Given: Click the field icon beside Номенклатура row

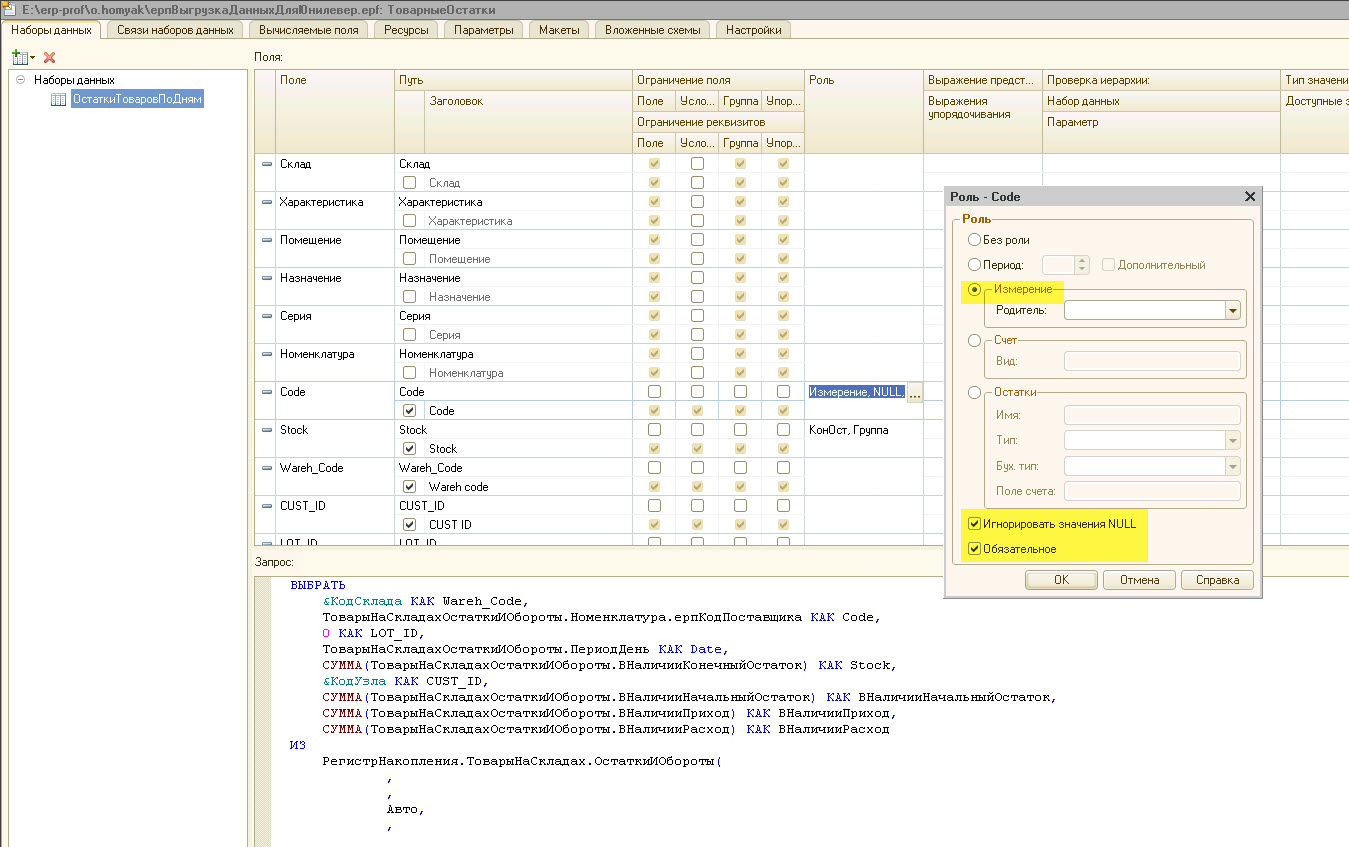Looking at the screenshot, I should [x=267, y=354].
